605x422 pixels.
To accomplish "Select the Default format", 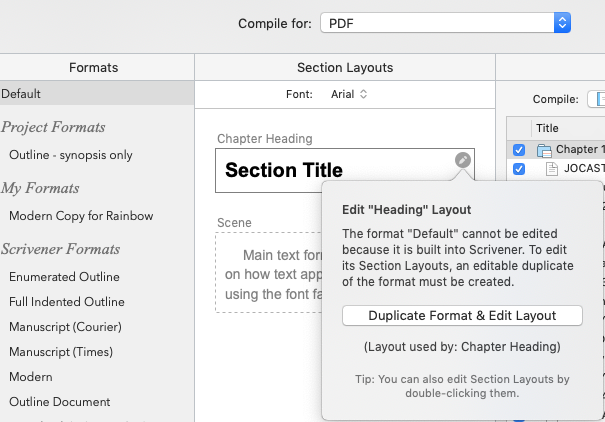I will [x=97, y=93].
